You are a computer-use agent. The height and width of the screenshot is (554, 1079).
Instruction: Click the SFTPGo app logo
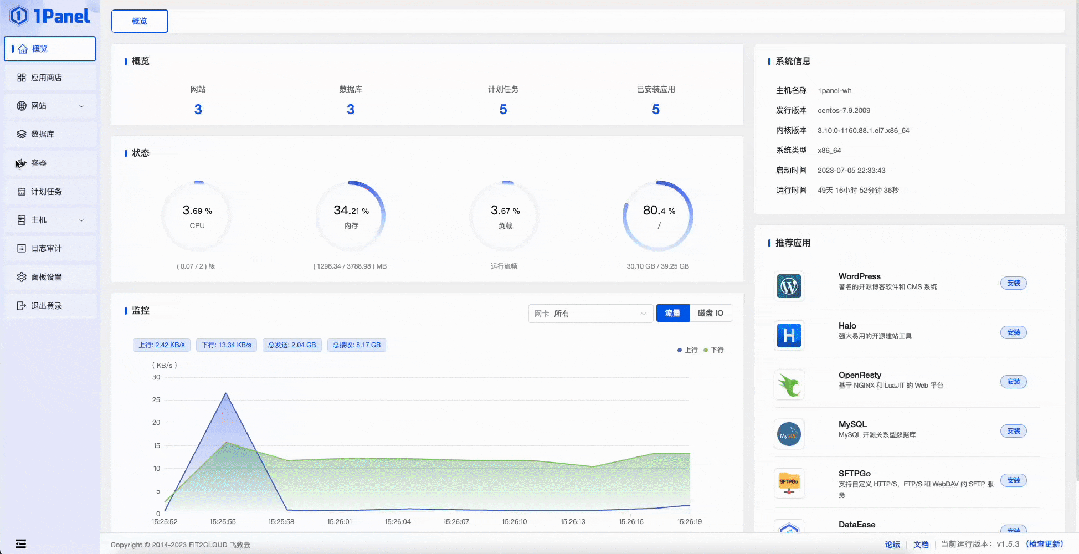(789, 483)
